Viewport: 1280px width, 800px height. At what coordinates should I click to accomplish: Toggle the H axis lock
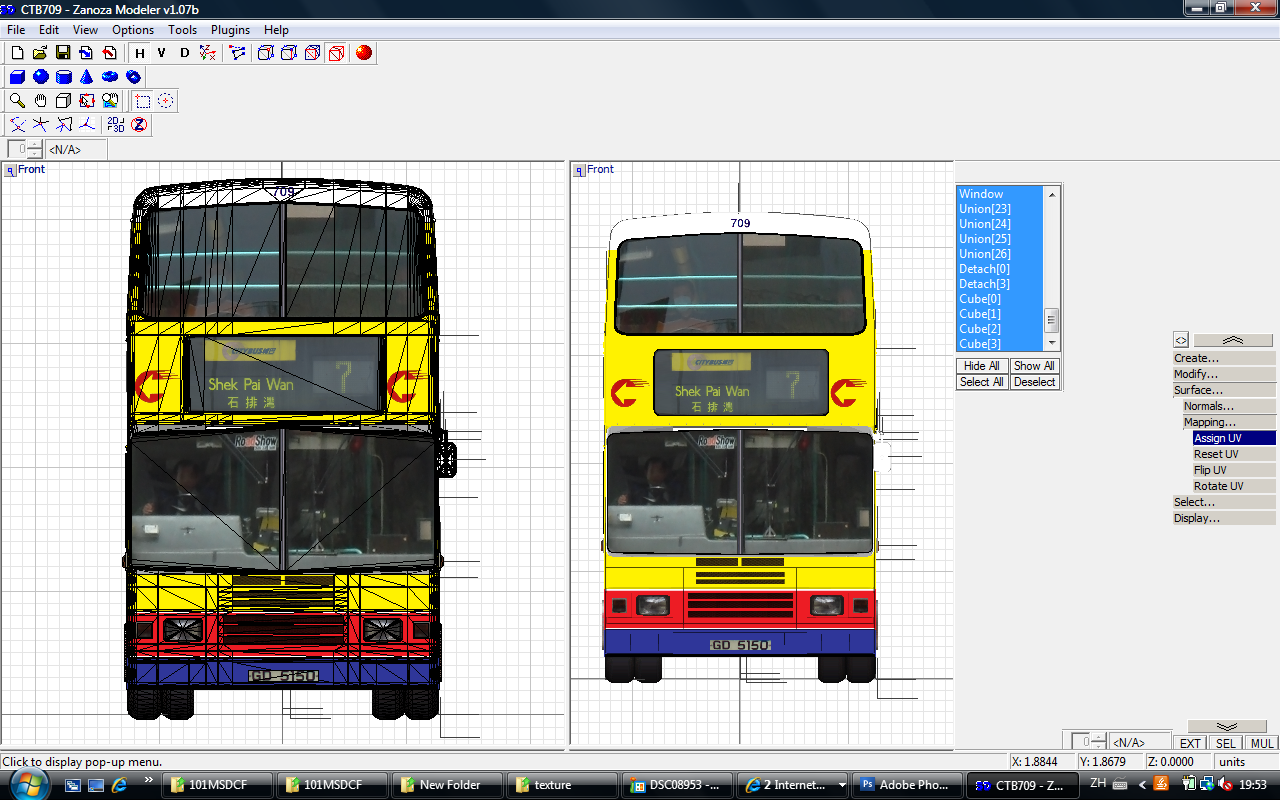click(140, 53)
